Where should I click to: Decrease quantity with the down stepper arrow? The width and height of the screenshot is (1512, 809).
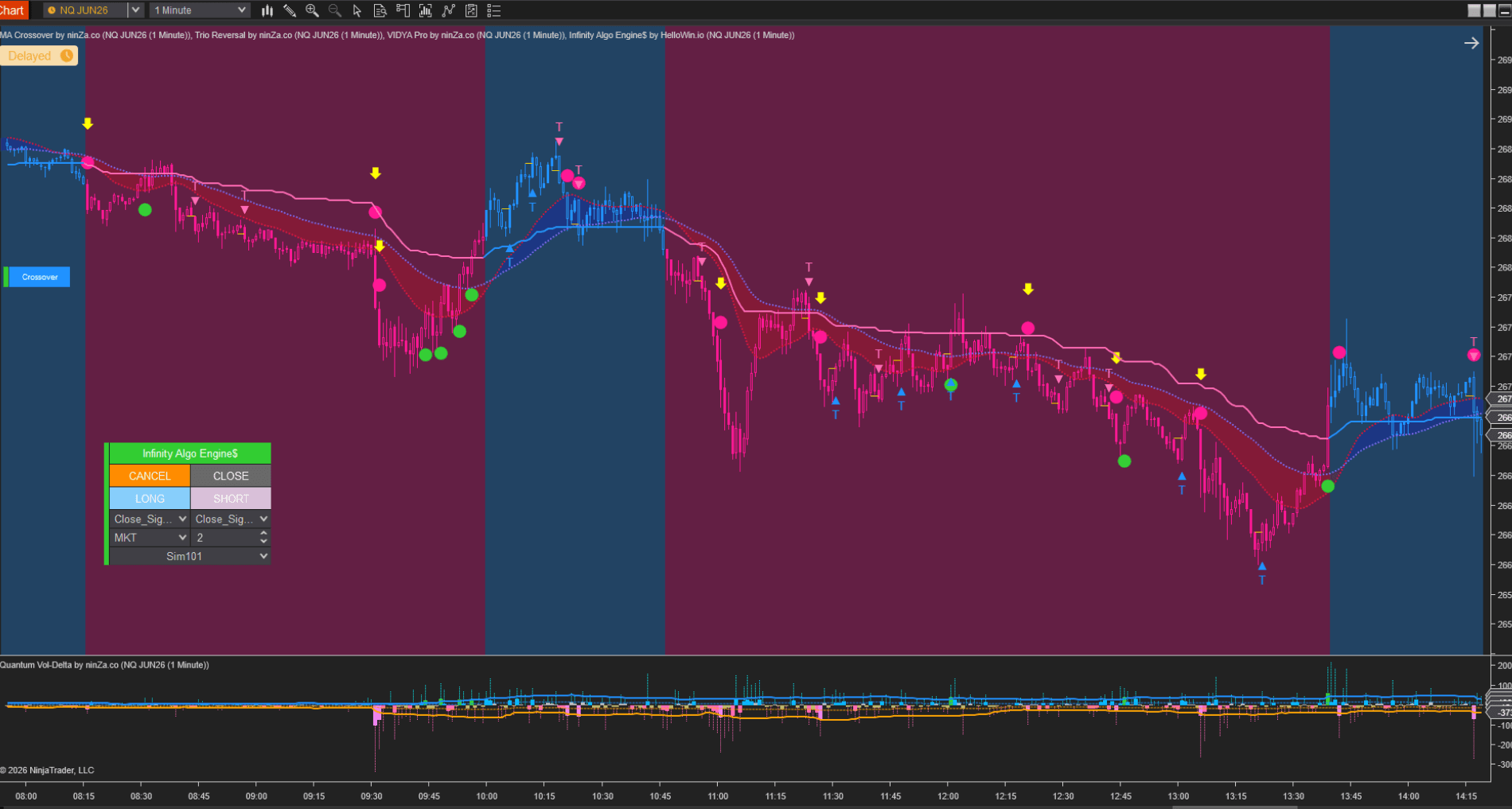(263, 542)
